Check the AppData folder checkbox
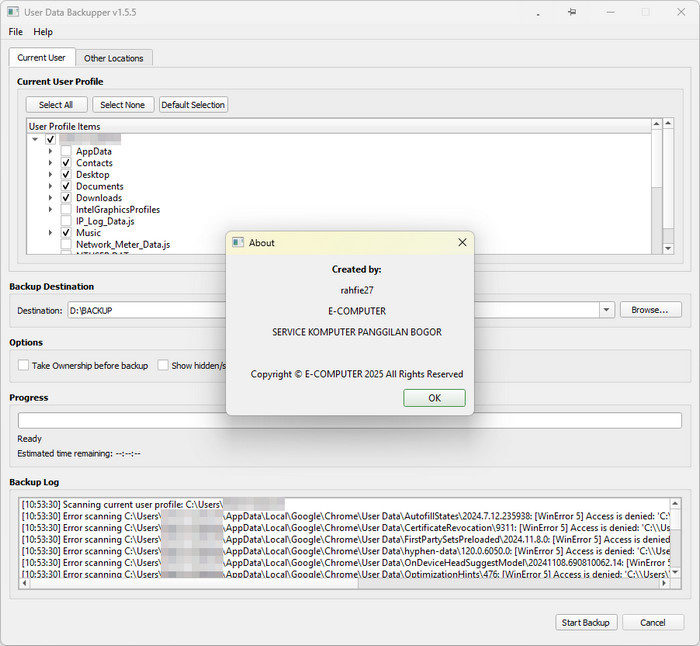Screen dimensions: 700x646 [66, 151]
